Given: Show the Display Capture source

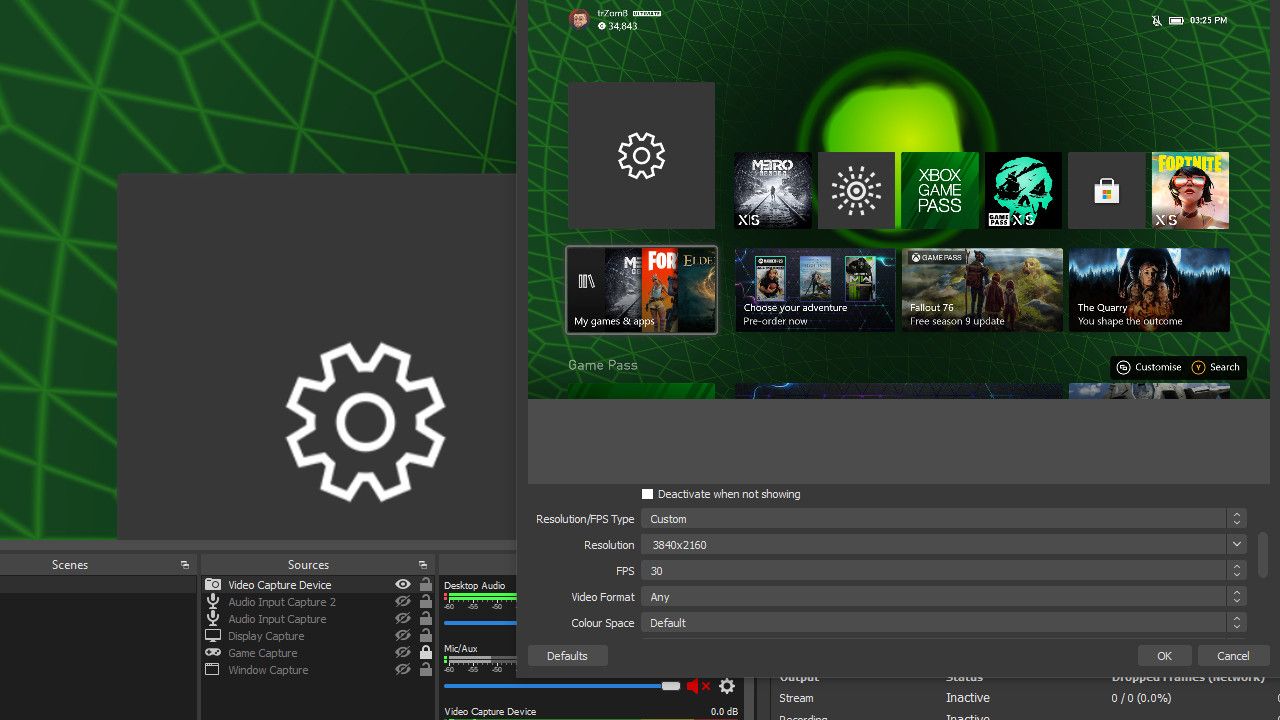Looking at the screenshot, I should point(403,636).
